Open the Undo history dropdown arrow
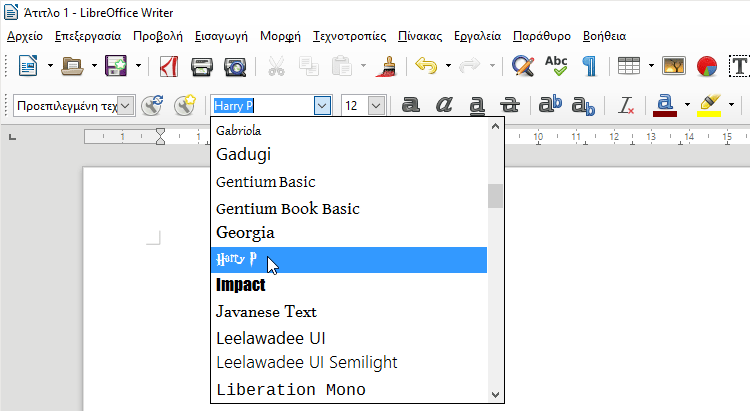Screen dimensions: 750x411 (x=448, y=66)
